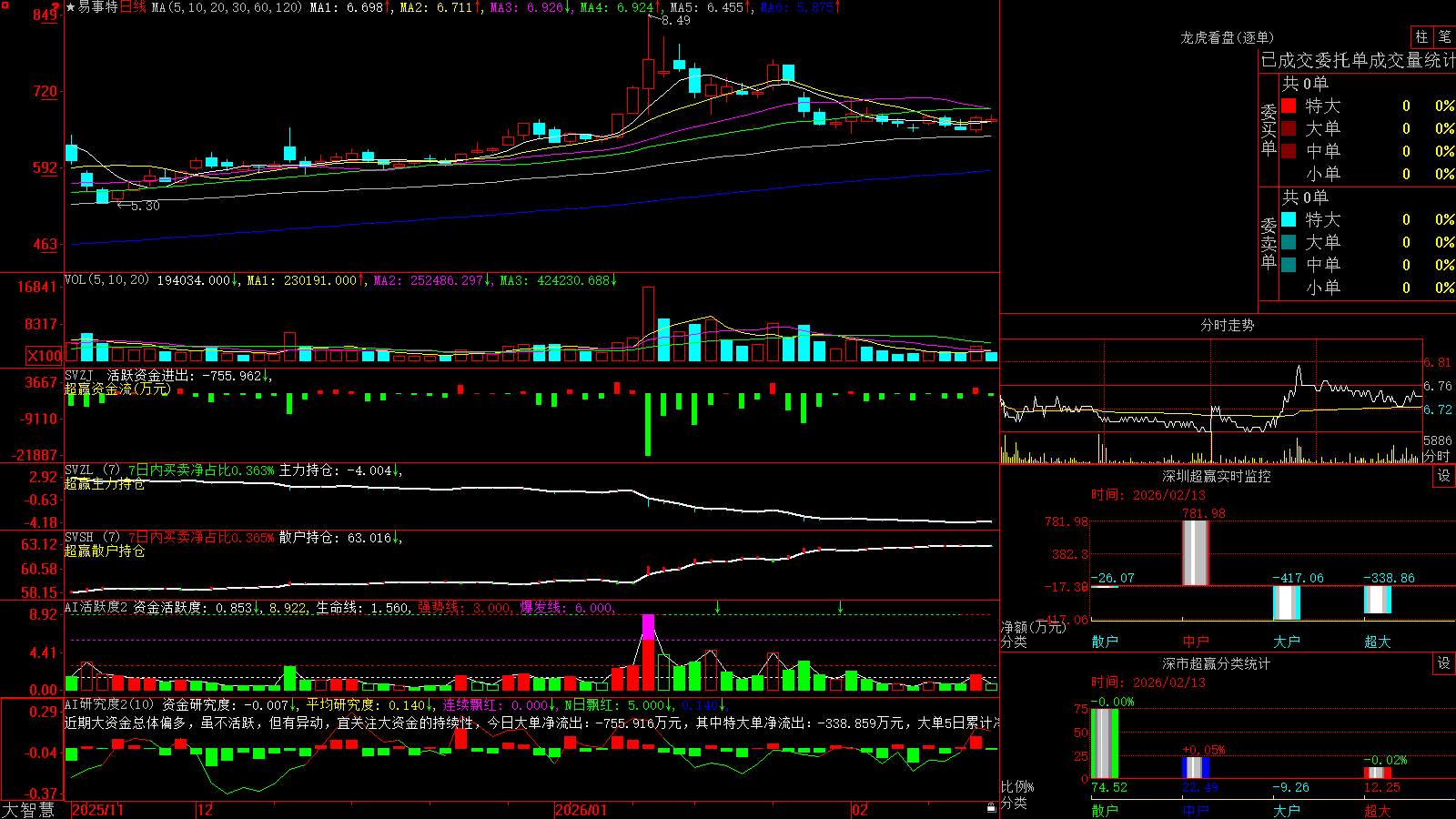Click the 柱 (bar mode) button
Image resolution: width=1456 pixels, height=819 pixels.
pyautogui.click(x=1421, y=37)
